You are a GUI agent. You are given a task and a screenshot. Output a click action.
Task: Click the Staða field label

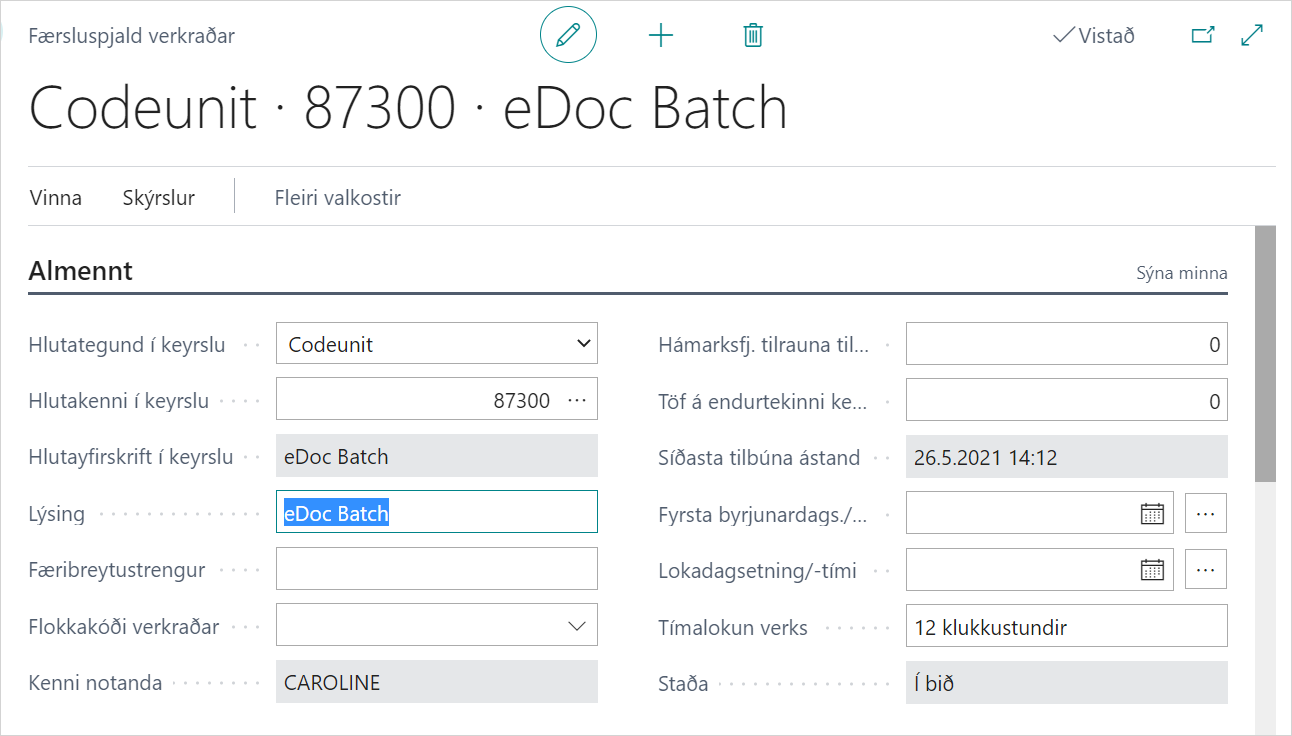click(683, 683)
